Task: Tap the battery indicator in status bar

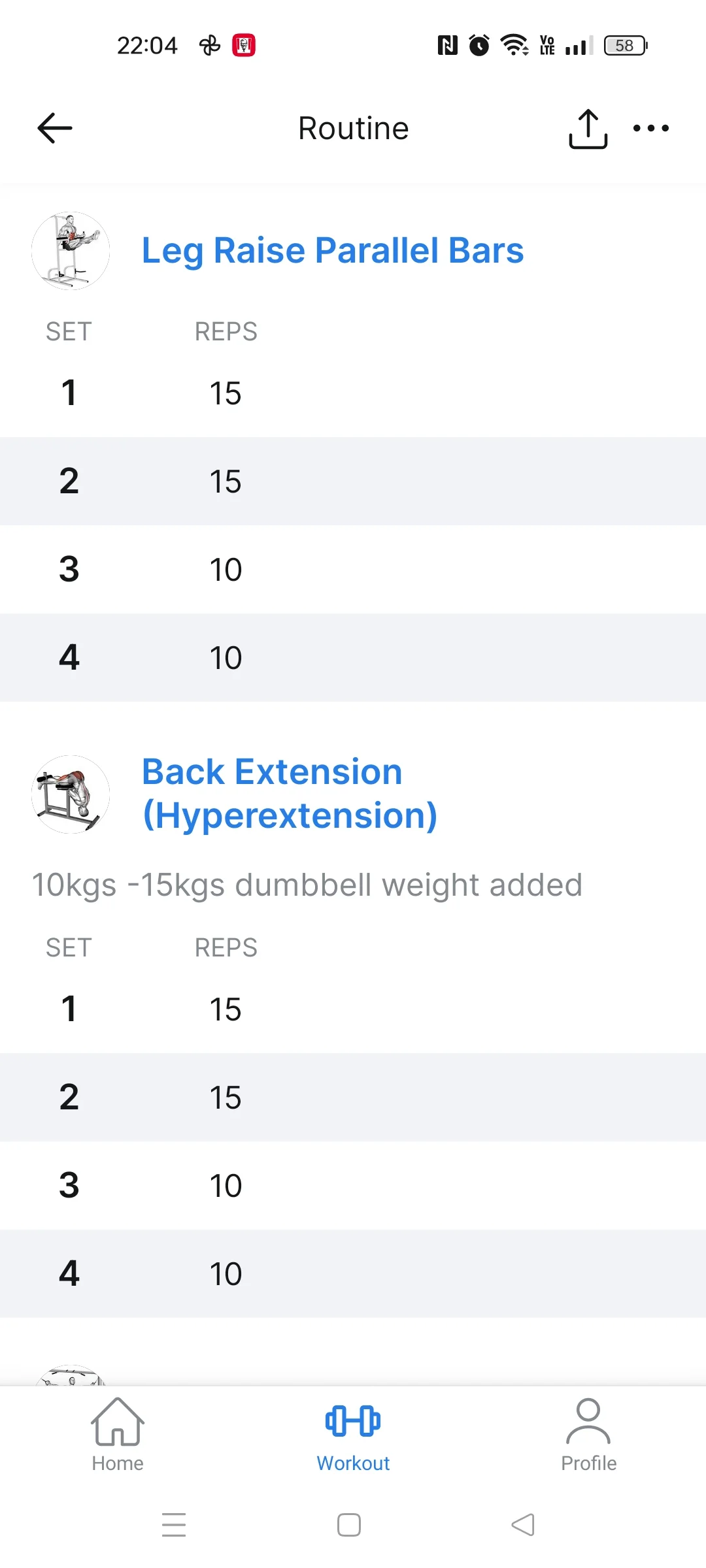Action: coord(626,46)
